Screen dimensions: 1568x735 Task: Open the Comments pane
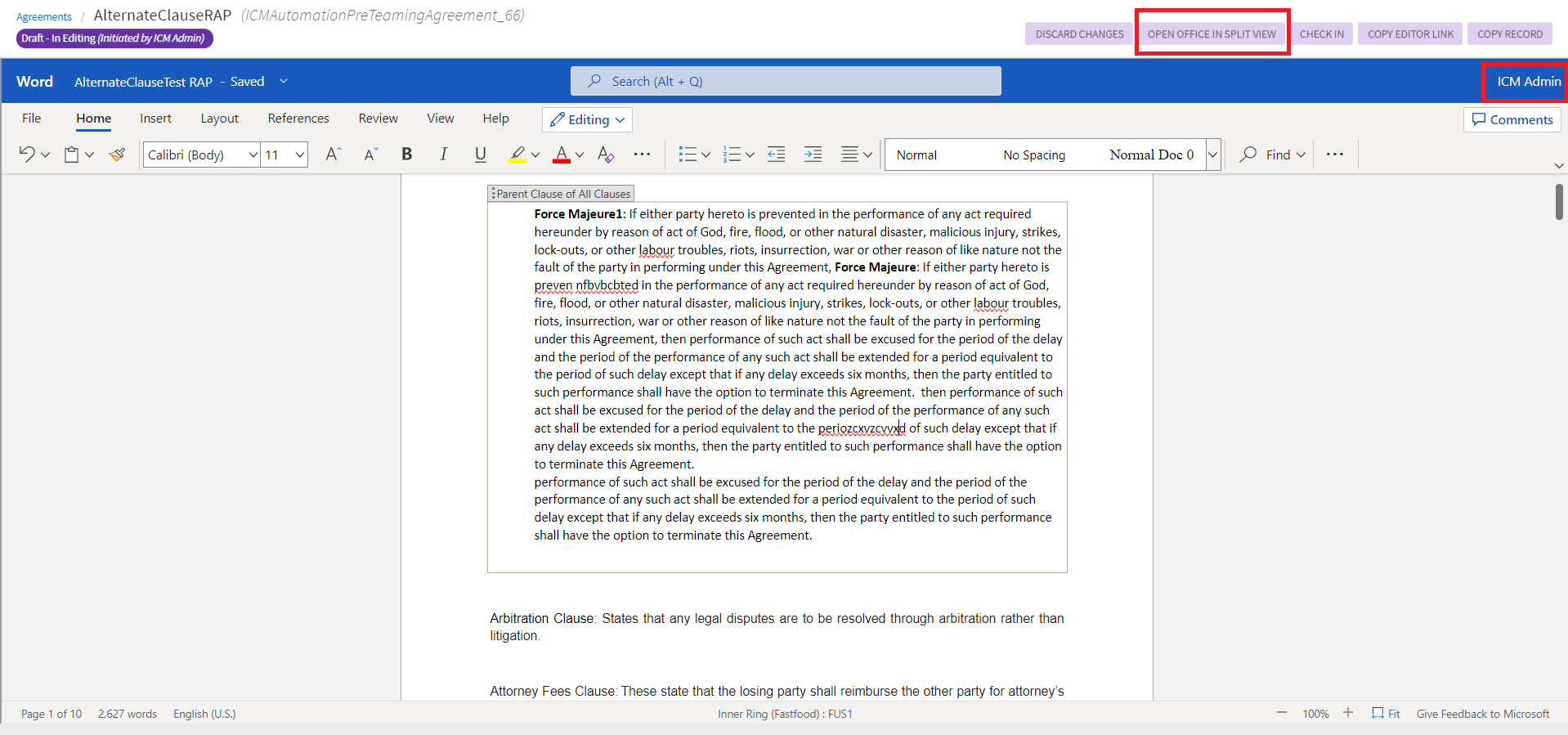[x=1512, y=119]
